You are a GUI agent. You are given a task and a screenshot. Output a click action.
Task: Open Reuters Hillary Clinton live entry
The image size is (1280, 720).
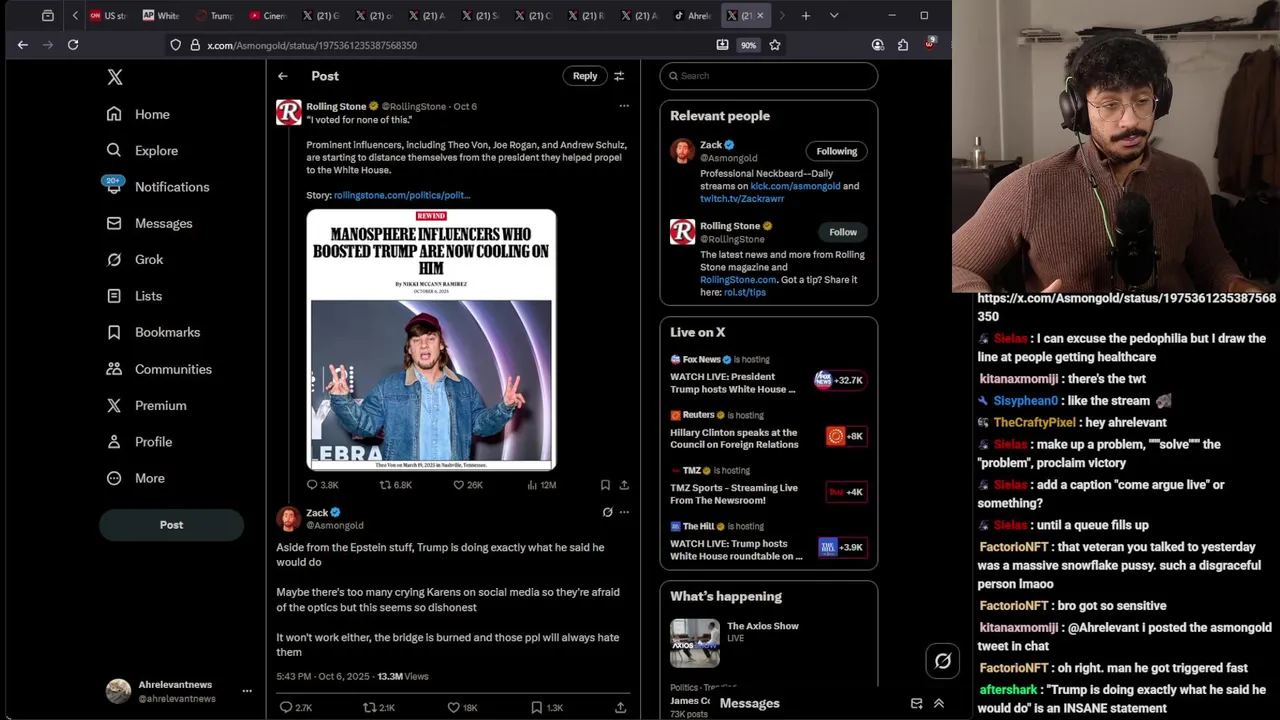coord(769,430)
